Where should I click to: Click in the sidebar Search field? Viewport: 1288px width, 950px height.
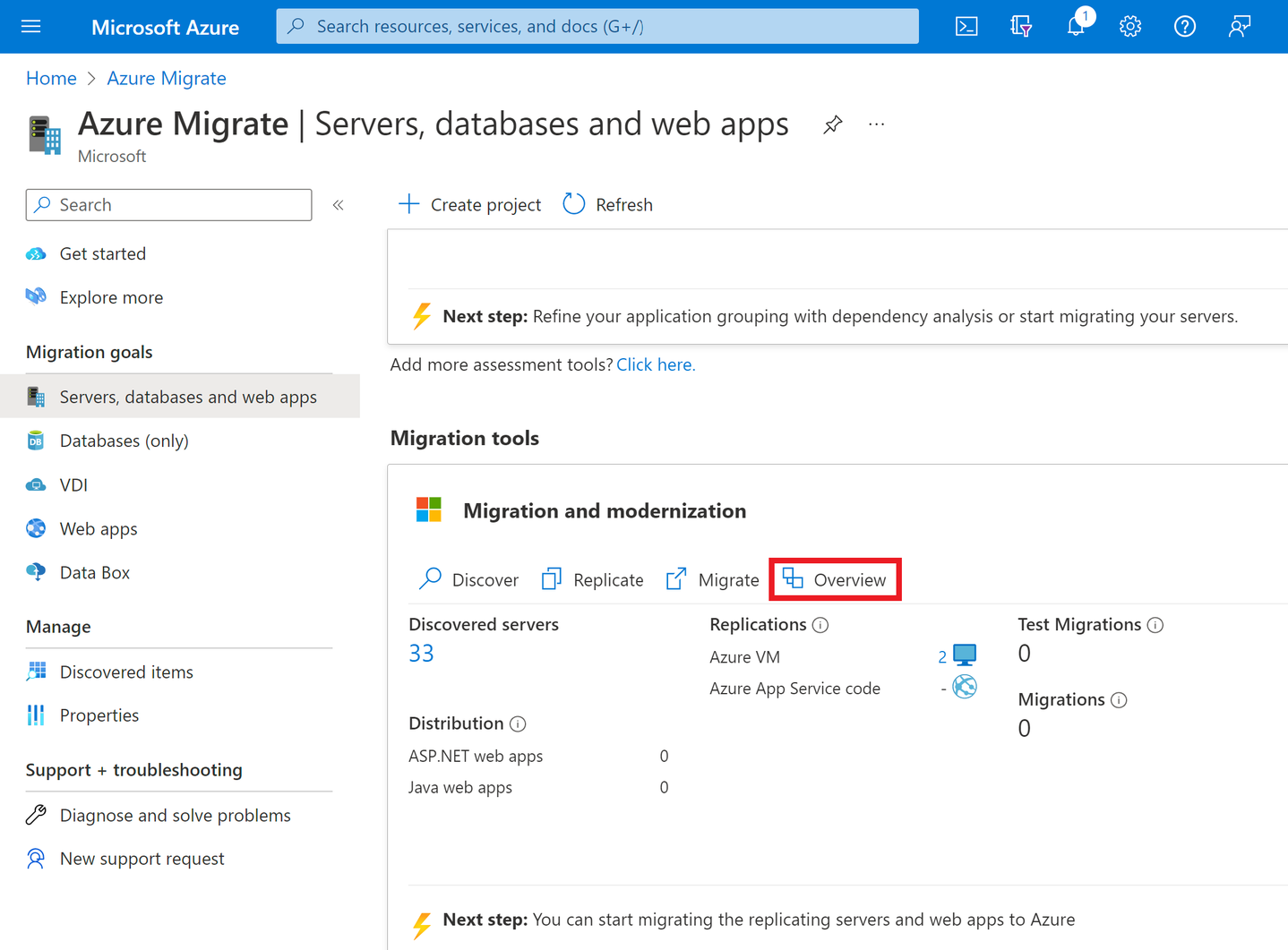(169, 205)
